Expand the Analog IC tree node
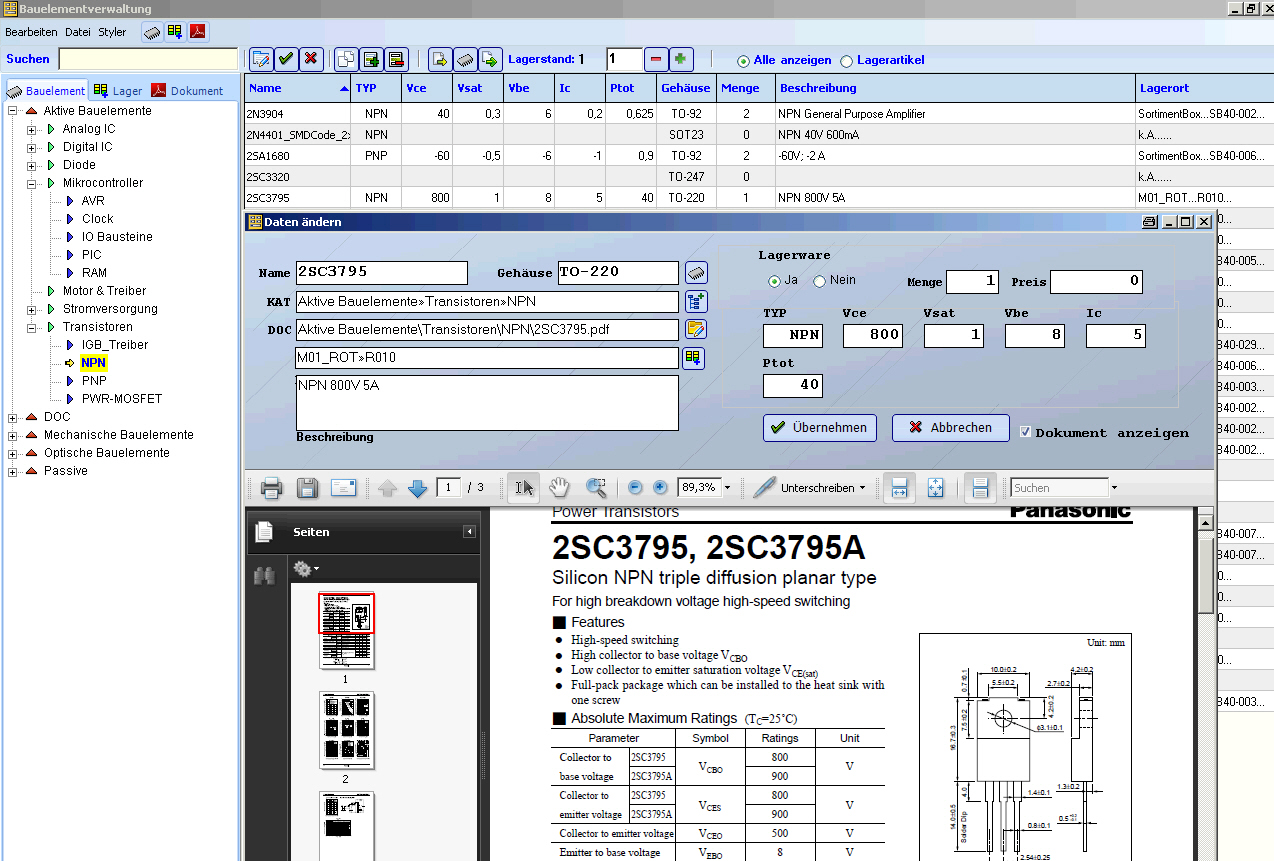 32,129
